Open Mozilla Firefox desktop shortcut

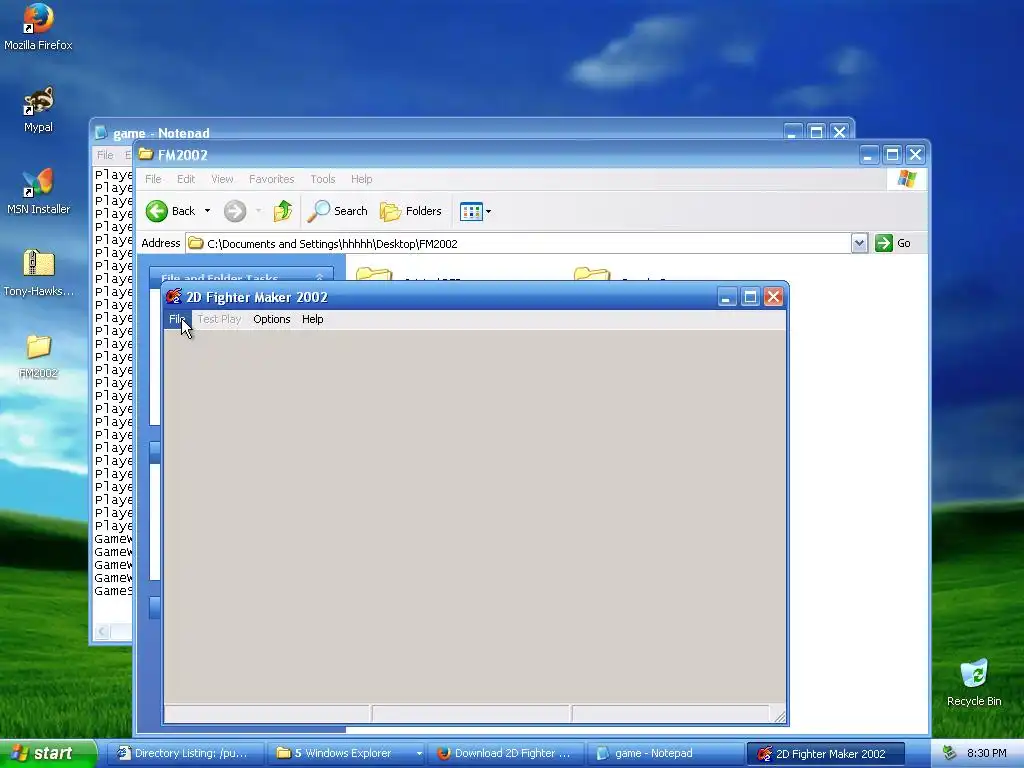pos(38,27)
